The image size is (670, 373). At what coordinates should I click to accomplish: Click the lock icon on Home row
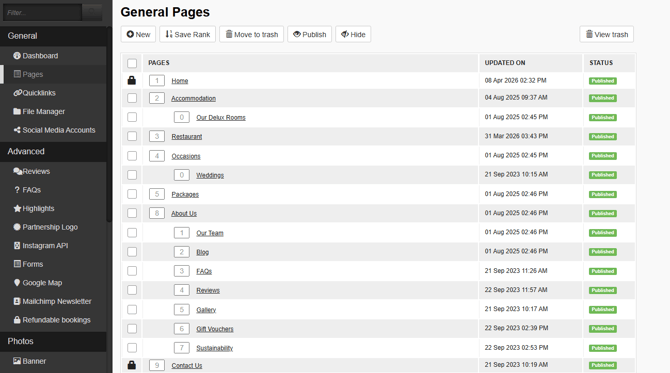(x=132, y=80)
